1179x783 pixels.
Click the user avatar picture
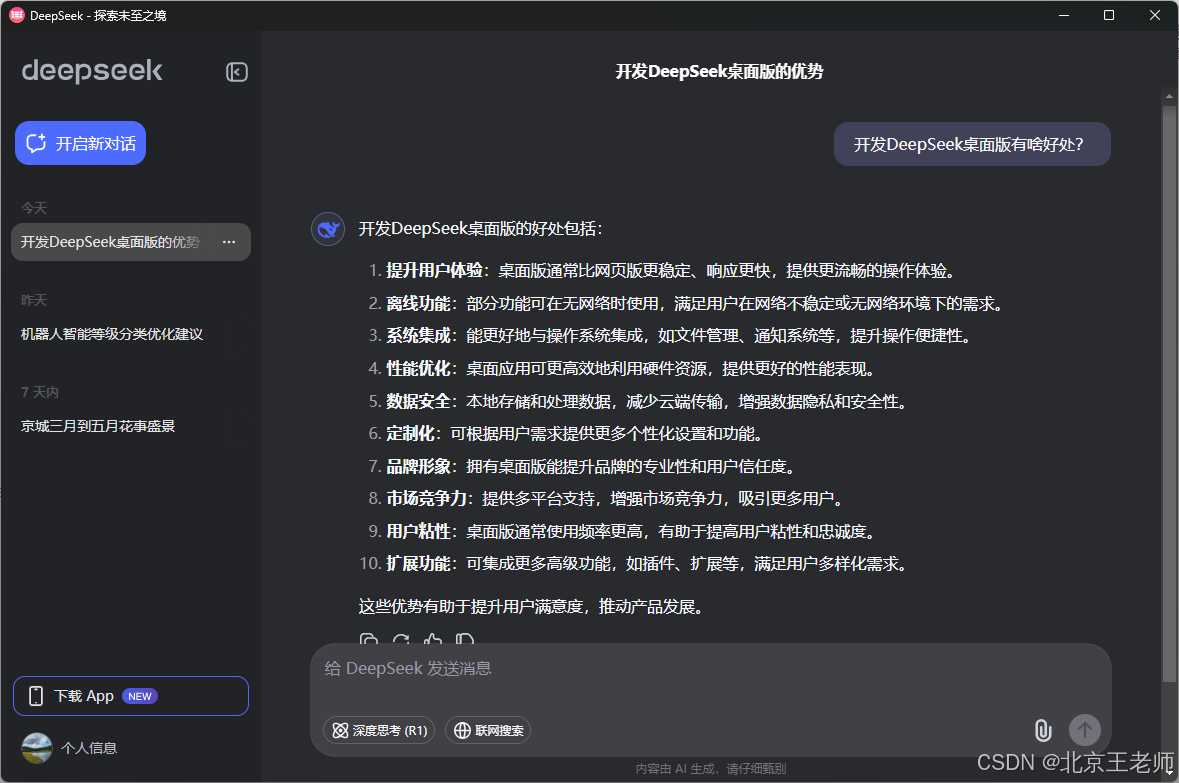pos(37,748)
